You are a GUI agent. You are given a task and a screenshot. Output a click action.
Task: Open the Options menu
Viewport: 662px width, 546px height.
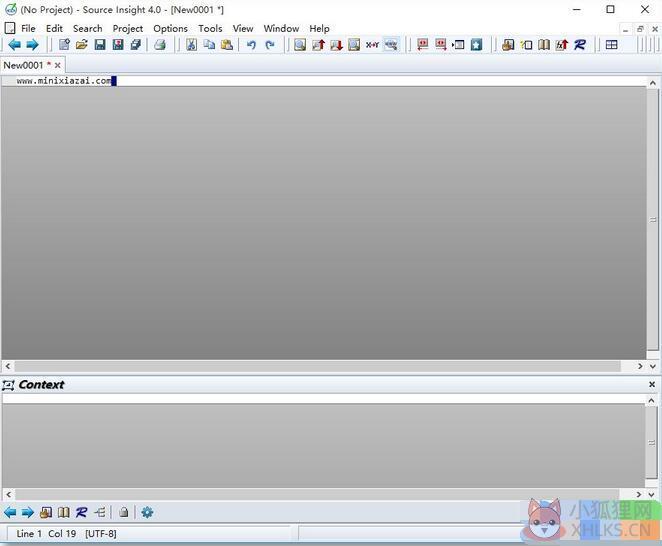pos(171,28)
